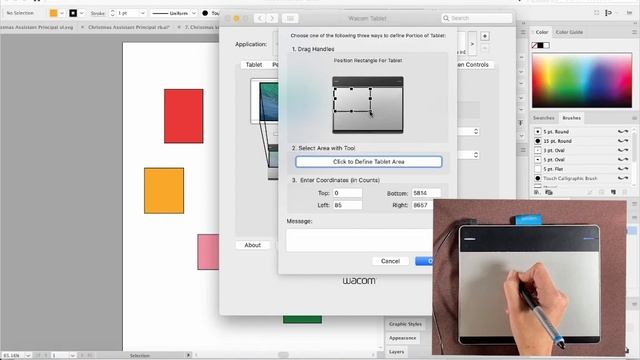Open the Appearance panel

tap(402, 338)
